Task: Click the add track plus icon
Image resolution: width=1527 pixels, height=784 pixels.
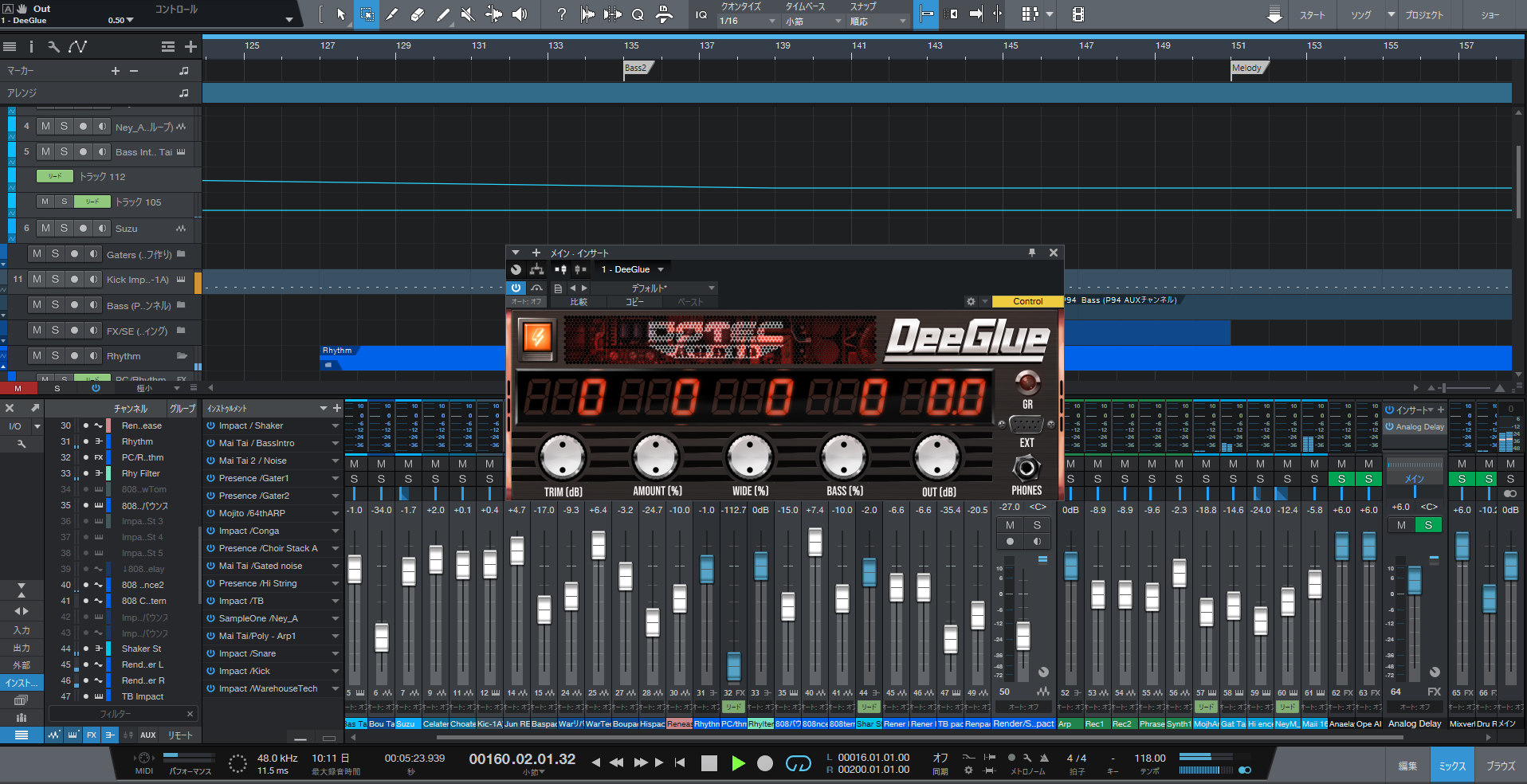Action: 190,47
